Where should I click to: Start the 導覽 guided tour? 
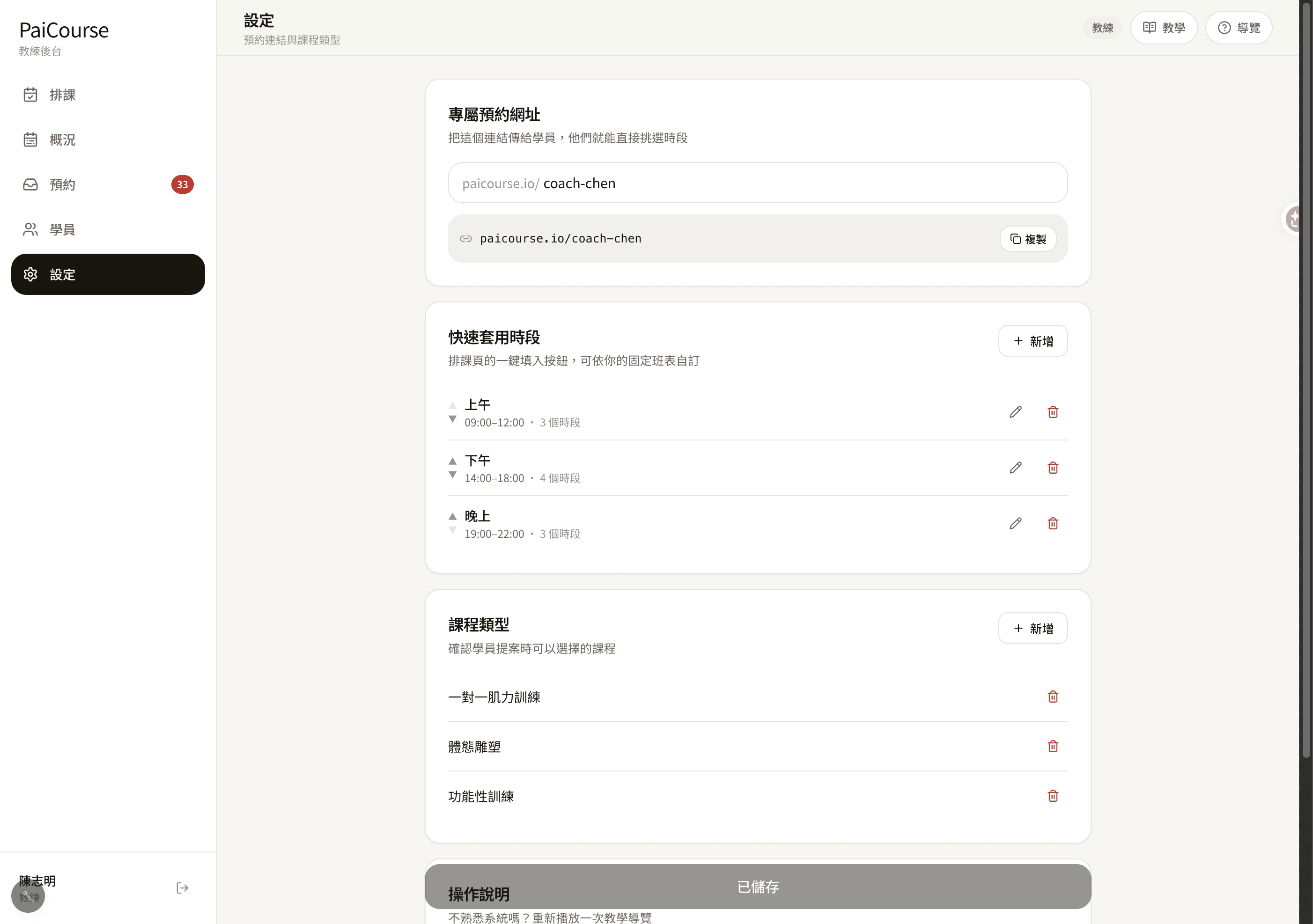pyautogui.click(x=1239, y=28)
